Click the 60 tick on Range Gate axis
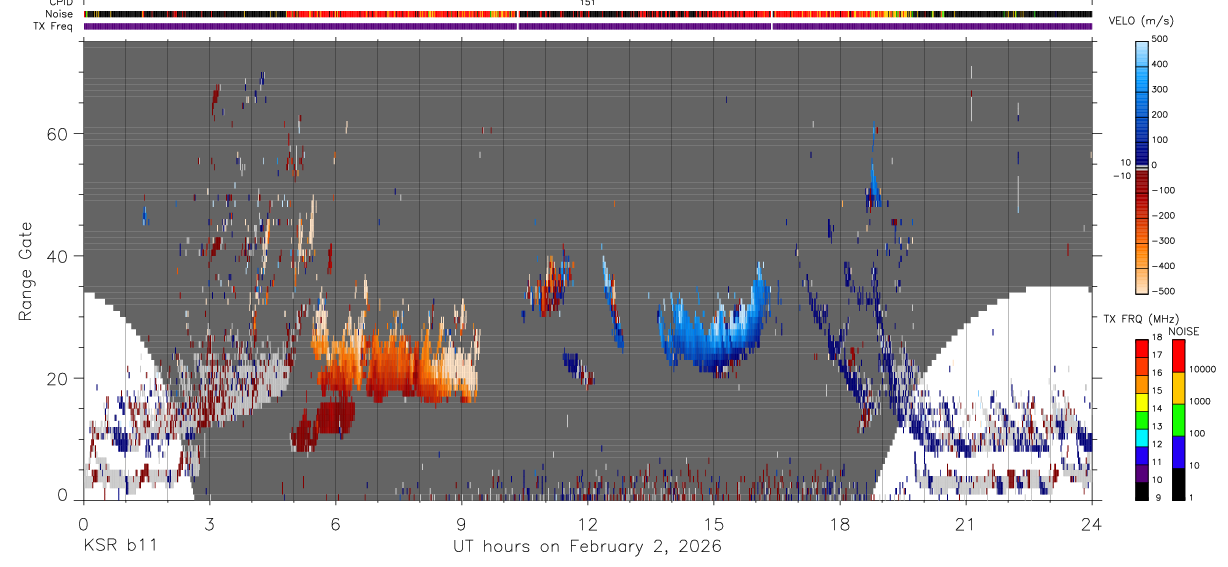Image resolution: width=1228 pixels, height=567 pixels. coord(59,133)
